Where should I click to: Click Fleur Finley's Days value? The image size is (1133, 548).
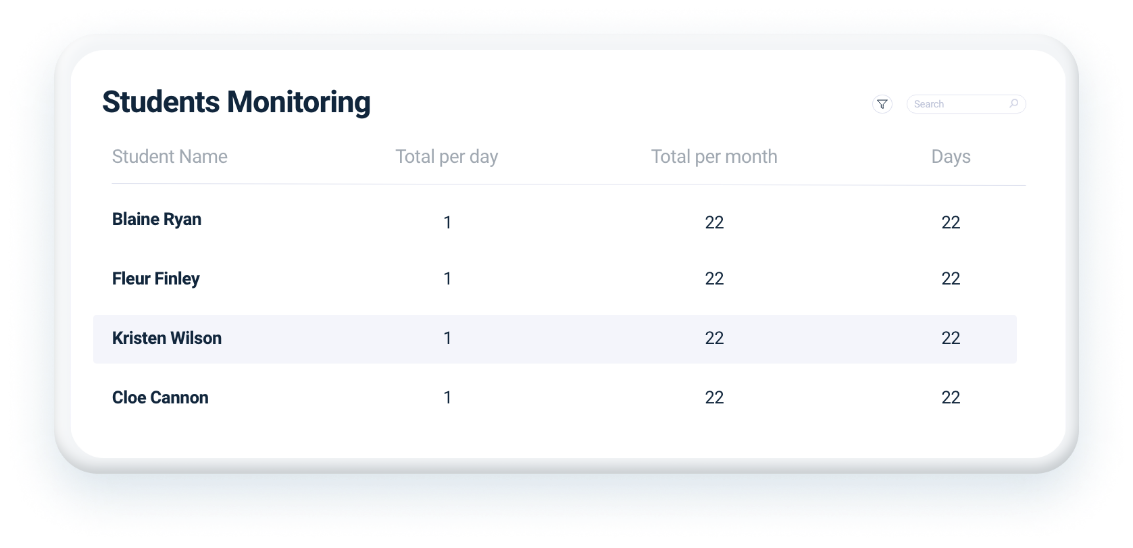[x=951, y=279]
